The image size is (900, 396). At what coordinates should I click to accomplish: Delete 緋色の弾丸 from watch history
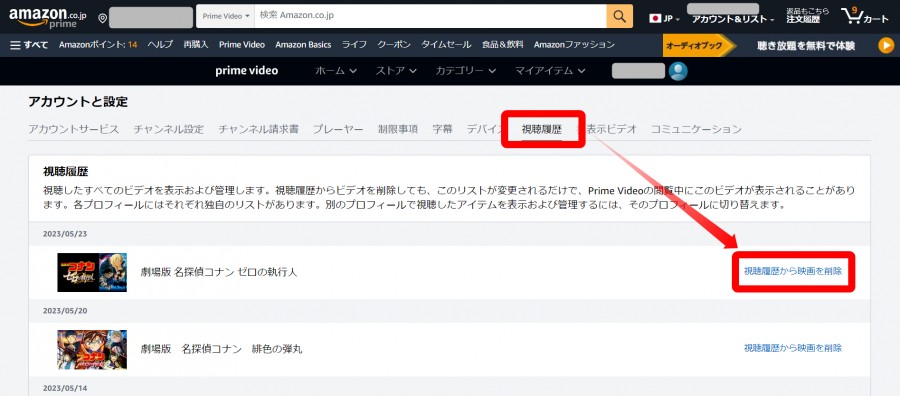point(793,348)
